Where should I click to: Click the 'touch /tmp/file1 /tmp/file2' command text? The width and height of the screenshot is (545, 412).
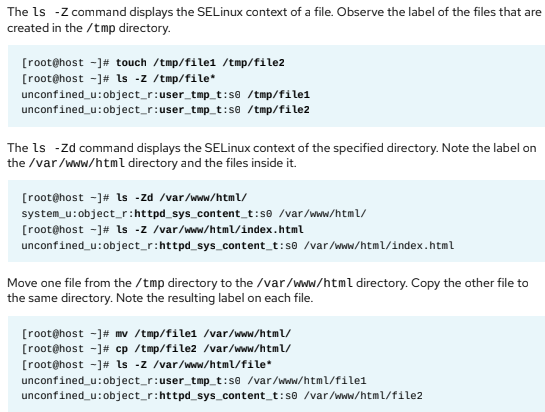(x=200, y=63)
